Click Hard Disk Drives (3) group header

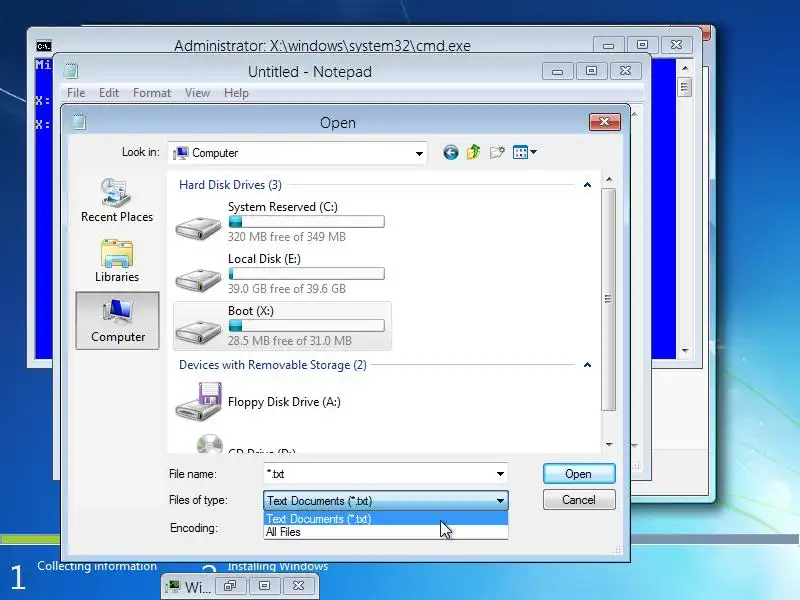coord(230,185)
